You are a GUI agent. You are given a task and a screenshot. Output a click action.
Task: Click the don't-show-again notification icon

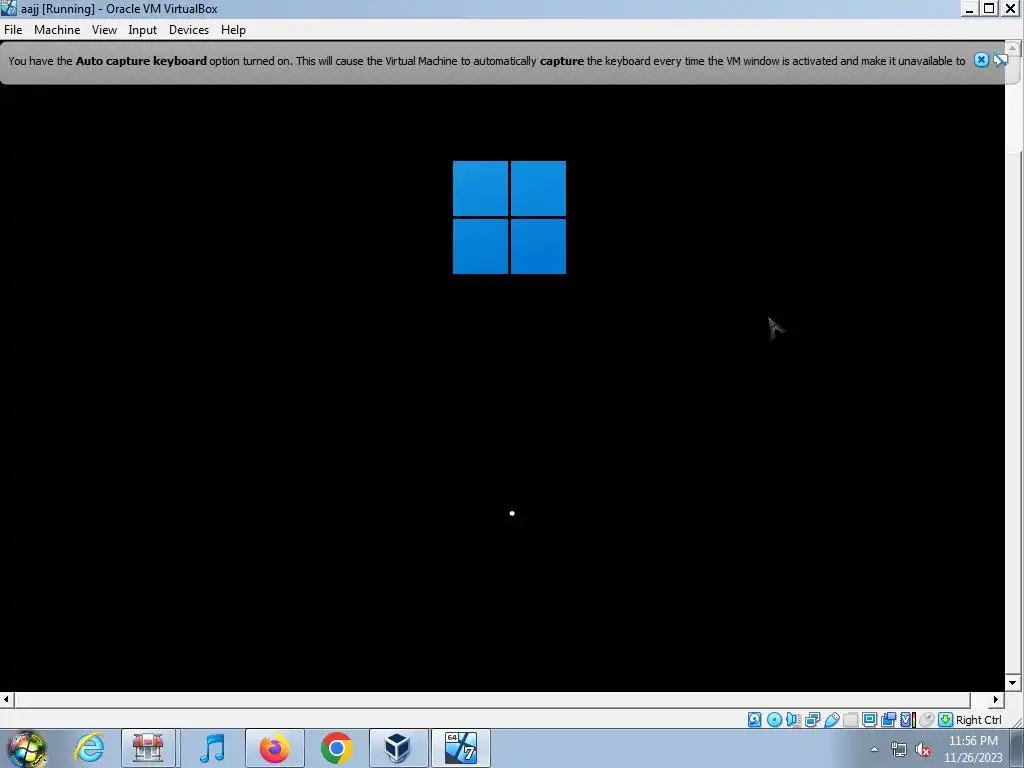point(1000,60)
